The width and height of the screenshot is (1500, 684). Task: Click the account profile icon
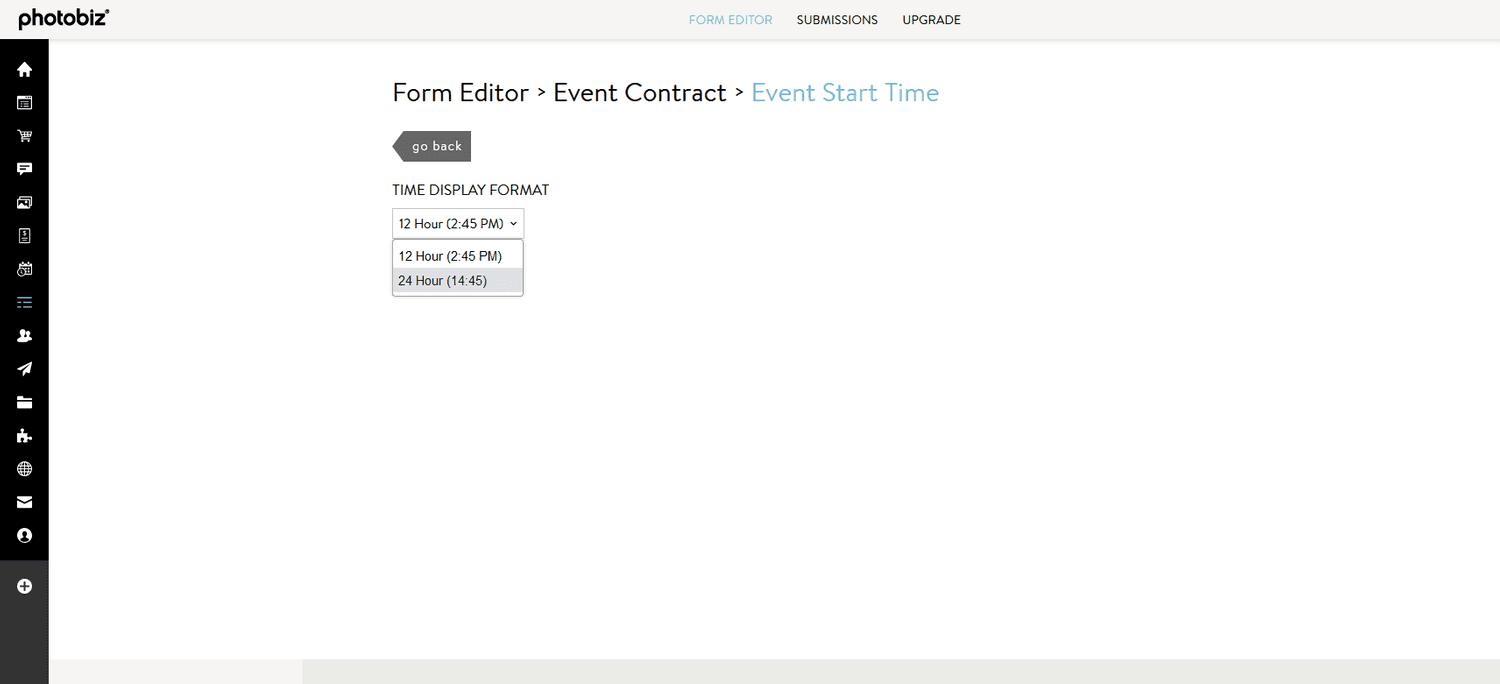click(x=24, y=535)
